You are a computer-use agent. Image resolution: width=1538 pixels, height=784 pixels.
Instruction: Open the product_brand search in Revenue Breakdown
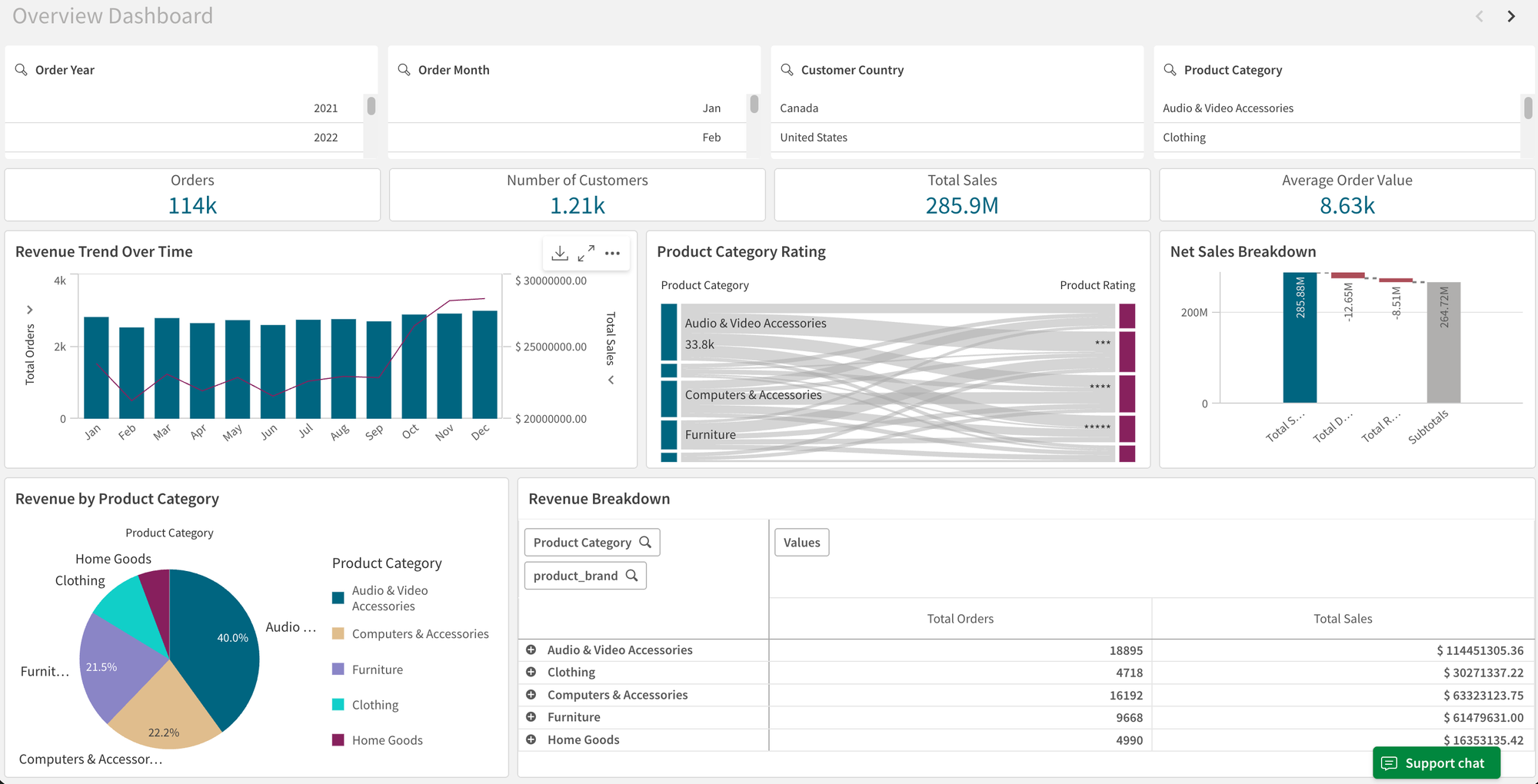point(632,575)
